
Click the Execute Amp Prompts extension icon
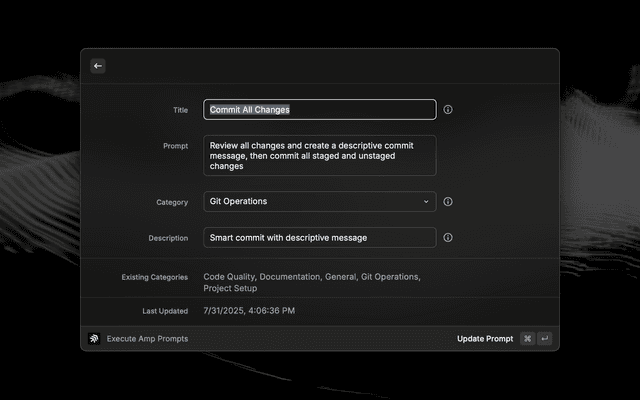[x=94, y=339]
